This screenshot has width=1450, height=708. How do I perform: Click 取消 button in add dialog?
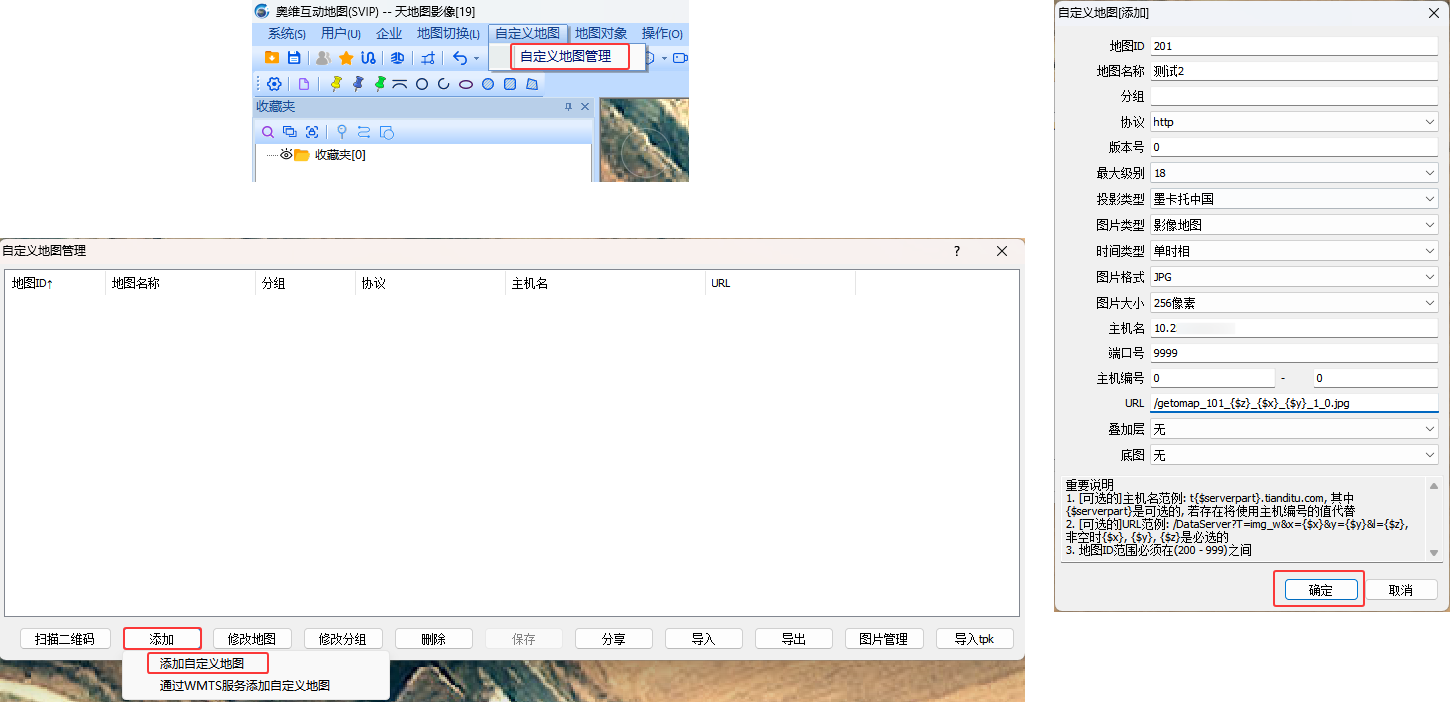tap(1401, 590)
